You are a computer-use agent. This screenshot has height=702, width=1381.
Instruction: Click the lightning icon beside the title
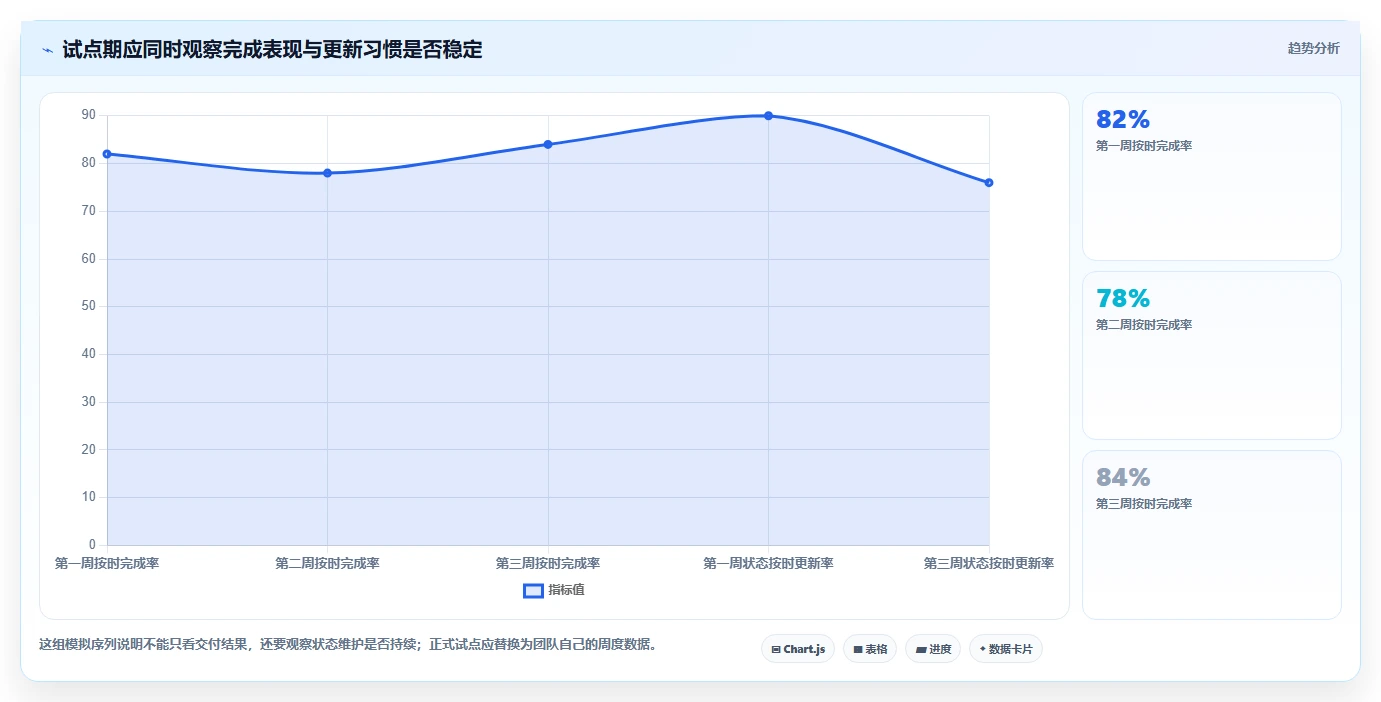click(47, 50)
